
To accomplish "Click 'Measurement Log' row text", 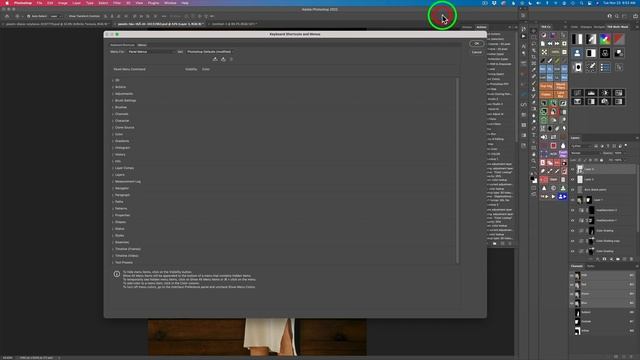I will 128,182.
